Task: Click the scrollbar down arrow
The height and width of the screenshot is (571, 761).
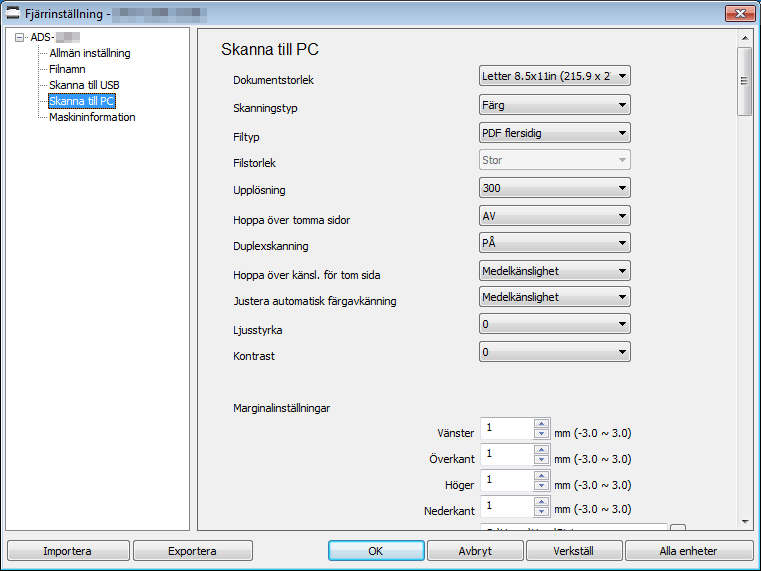Action: pyautogui.click(x=745, y=522)
